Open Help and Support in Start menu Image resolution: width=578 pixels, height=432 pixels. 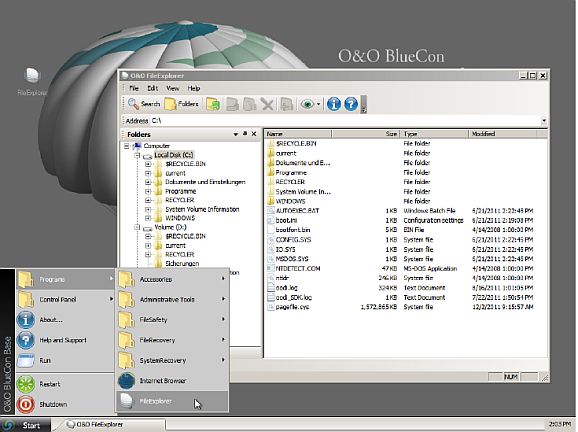pos(66,340)
